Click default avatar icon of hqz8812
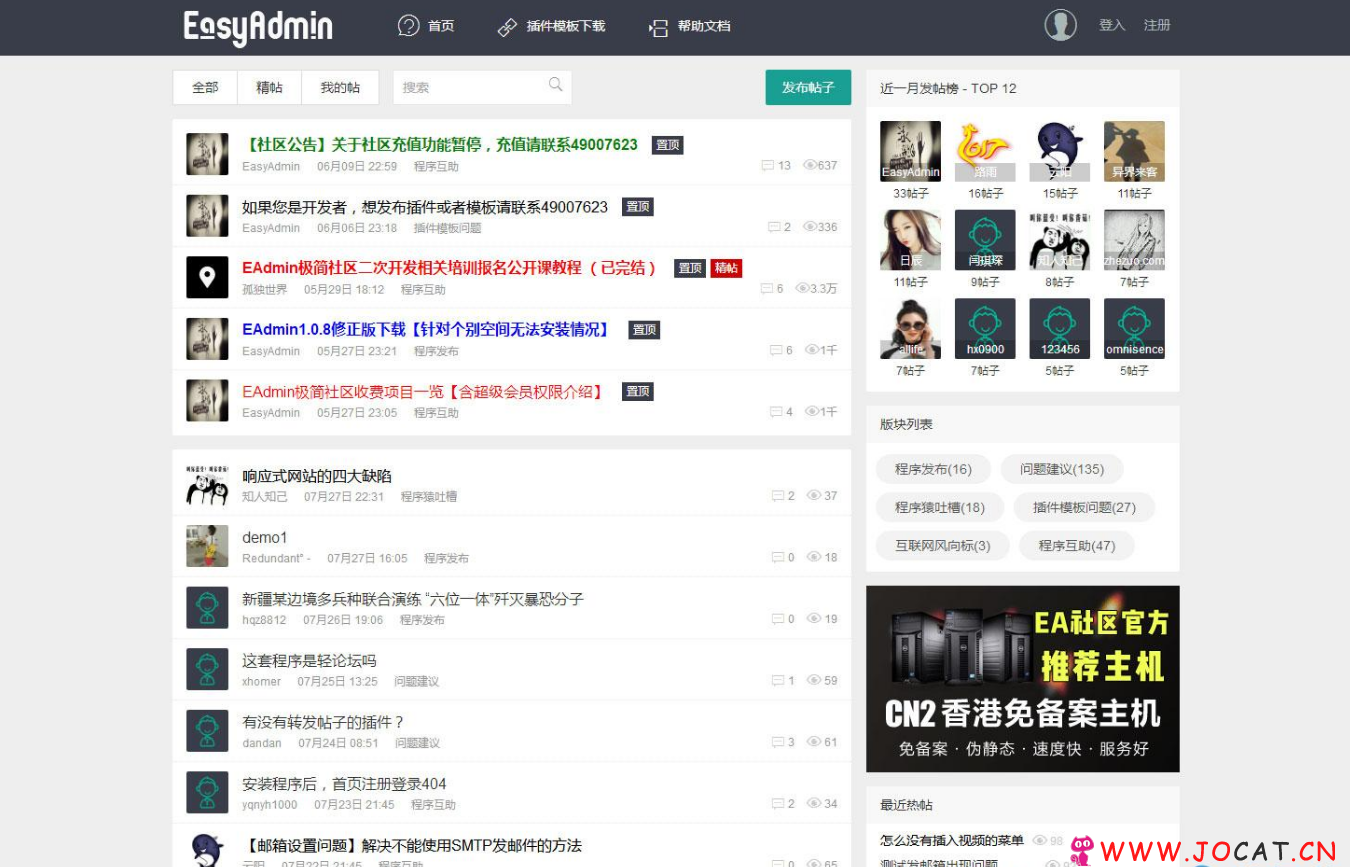This screenshot has width=1350, height=867. click(x=207, y=608)
